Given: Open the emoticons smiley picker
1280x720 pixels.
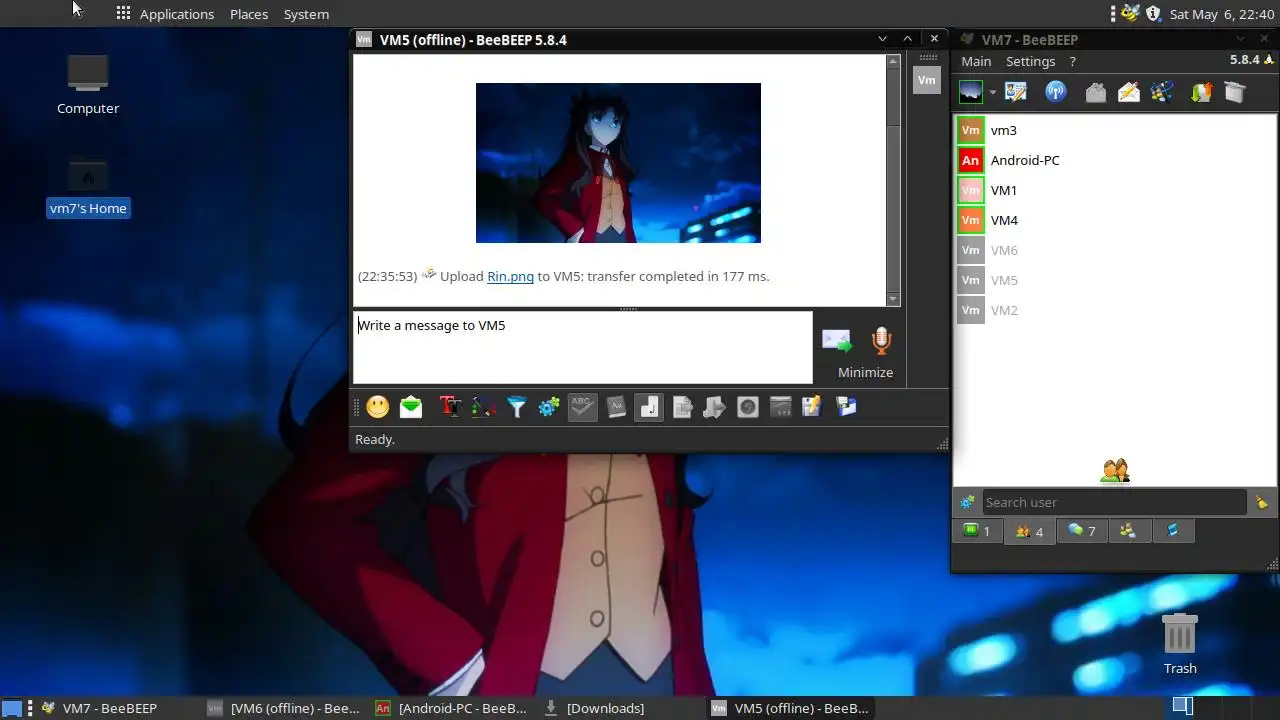Looking at the screenshot, I should click(378, 407).
